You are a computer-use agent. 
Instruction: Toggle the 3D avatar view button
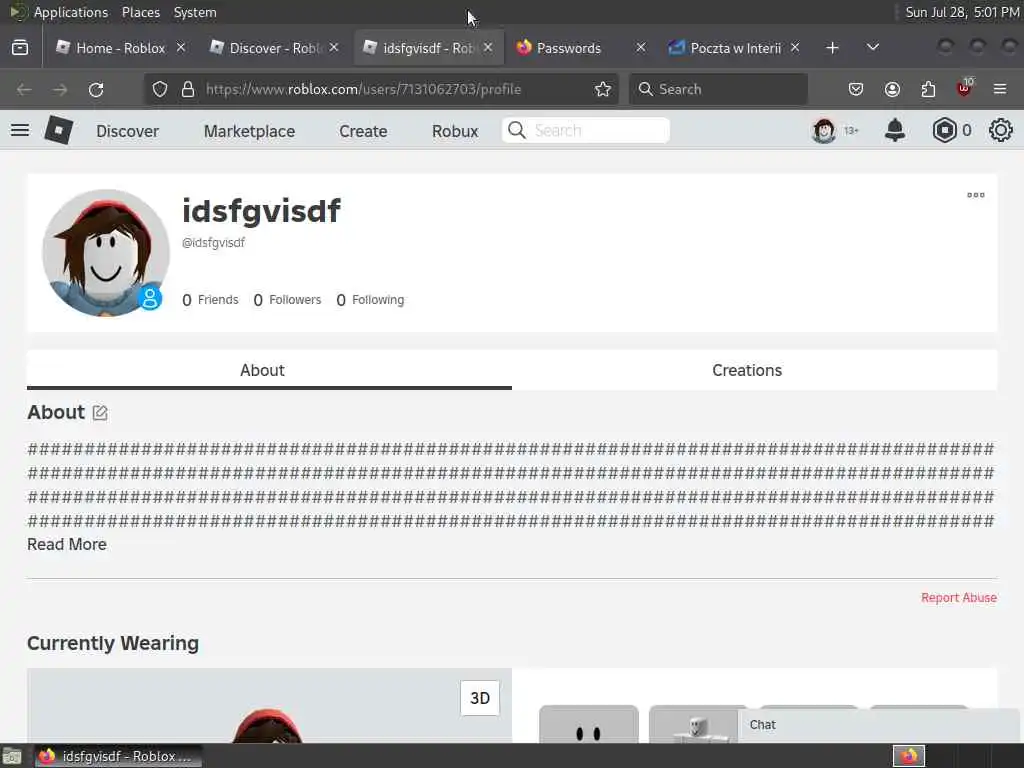pos(480,698)
